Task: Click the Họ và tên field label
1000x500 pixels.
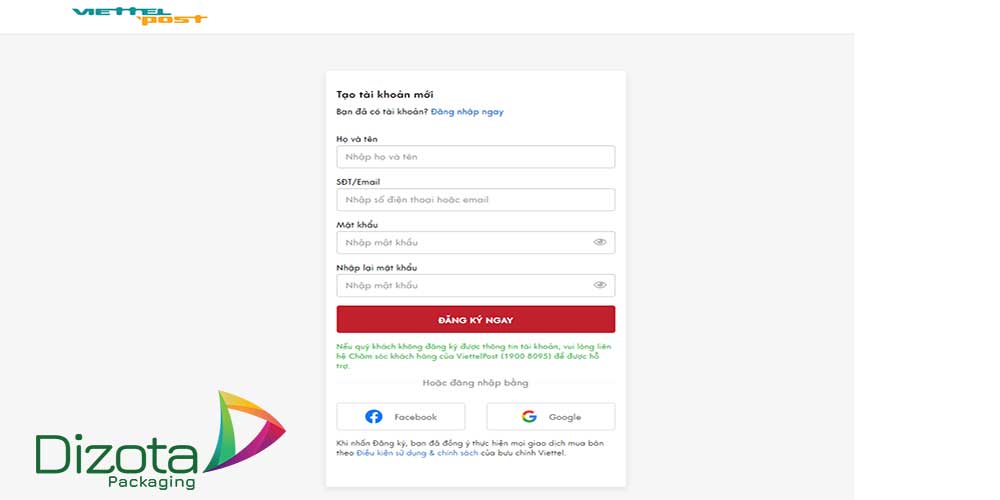Action: pos(357,139)
